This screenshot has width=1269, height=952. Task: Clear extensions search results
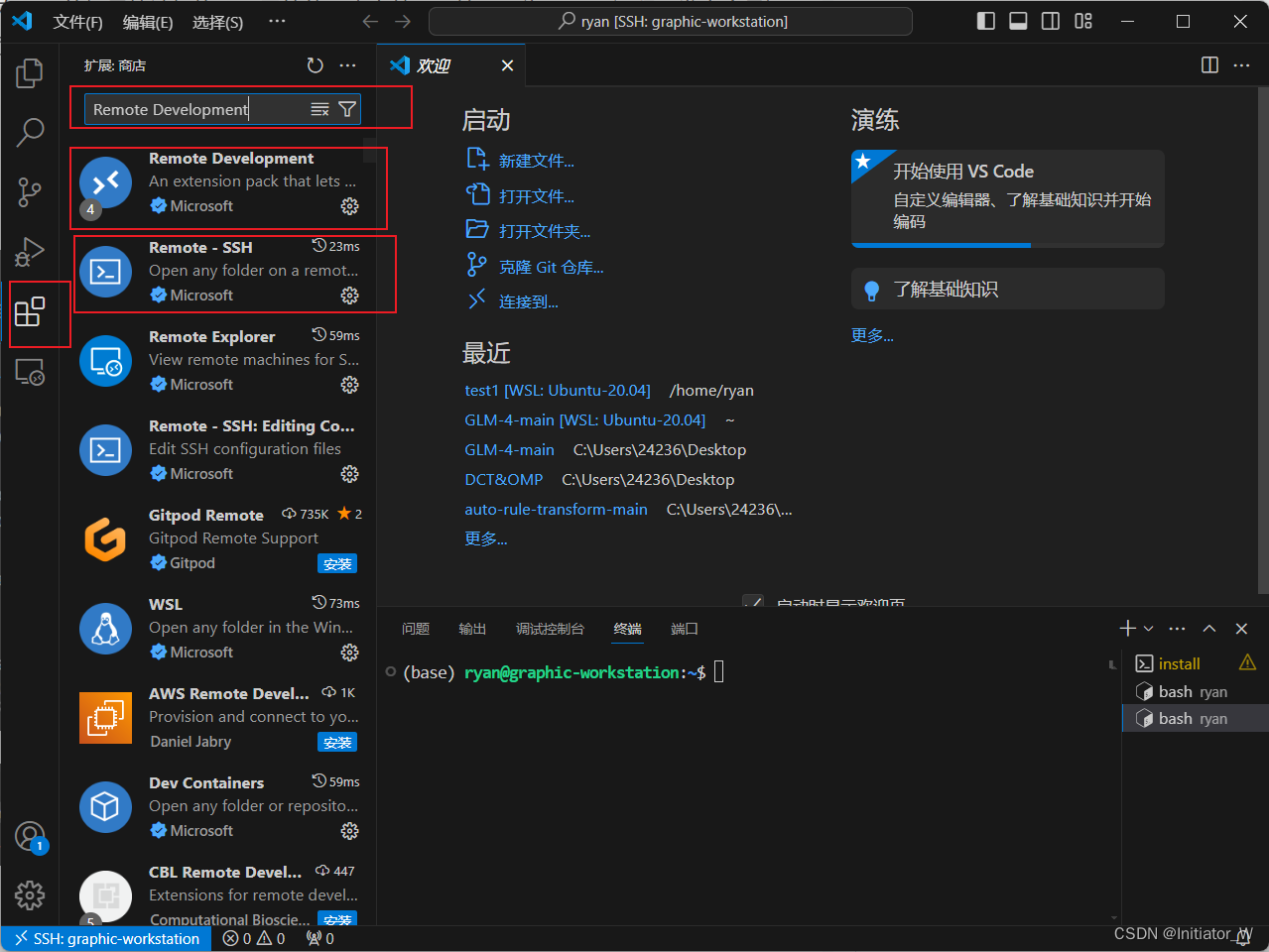point(319,110)
